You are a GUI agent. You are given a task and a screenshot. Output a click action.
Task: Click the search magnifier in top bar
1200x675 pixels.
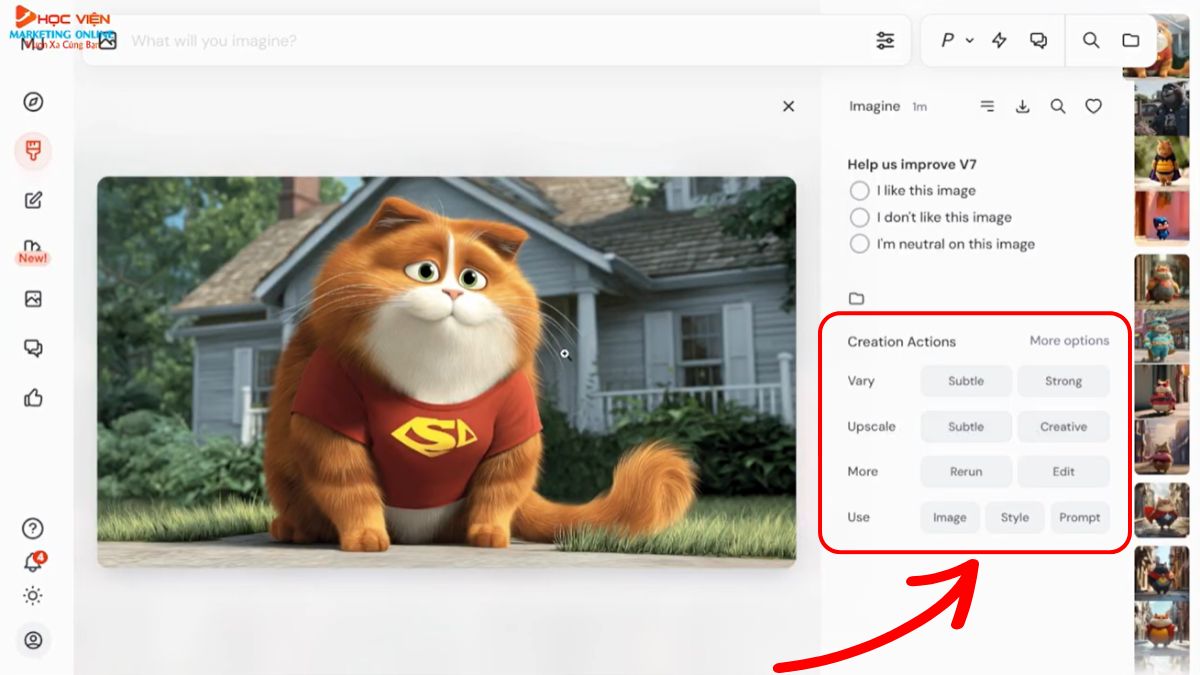click(x=1091, y=40)
